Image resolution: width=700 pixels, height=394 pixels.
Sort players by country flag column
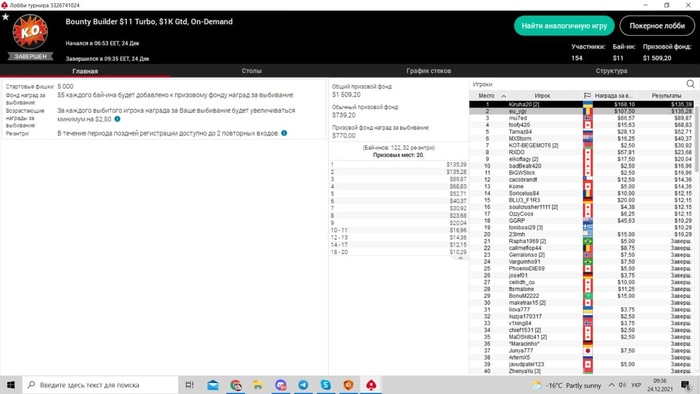[587, 95]
